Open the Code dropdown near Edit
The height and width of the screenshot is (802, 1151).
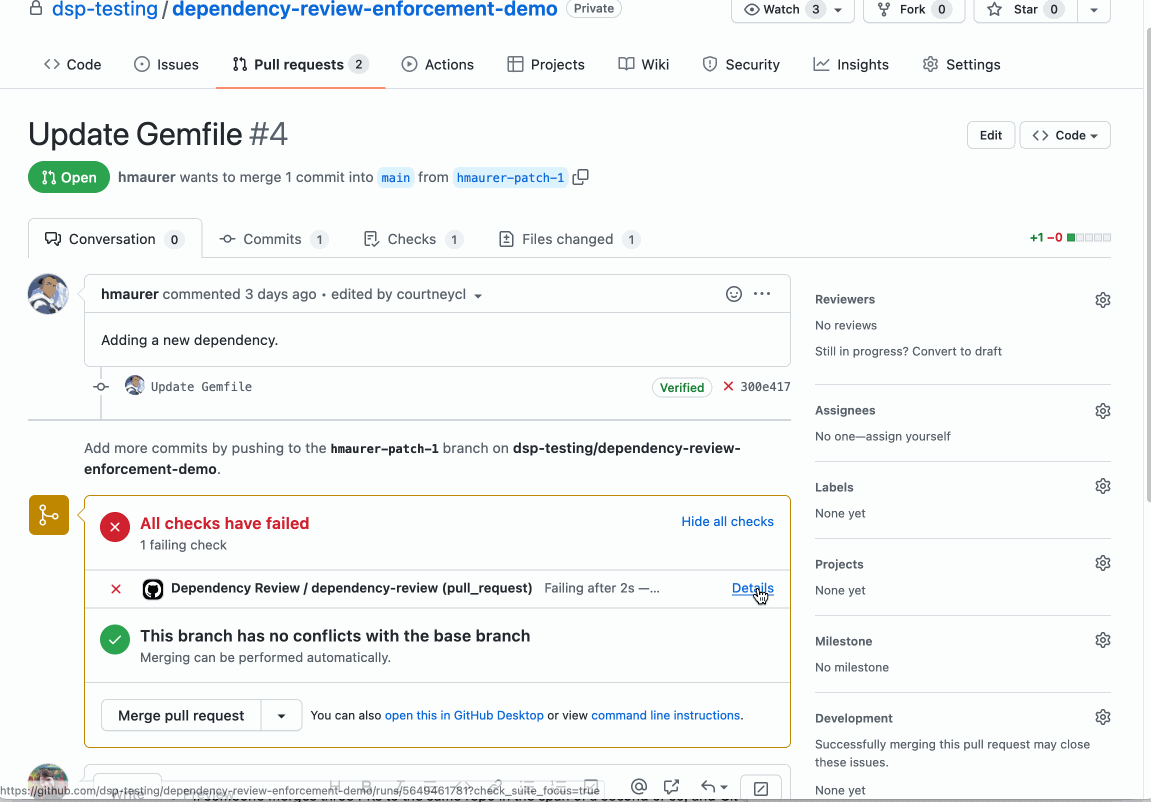[x=1064, y=134]
